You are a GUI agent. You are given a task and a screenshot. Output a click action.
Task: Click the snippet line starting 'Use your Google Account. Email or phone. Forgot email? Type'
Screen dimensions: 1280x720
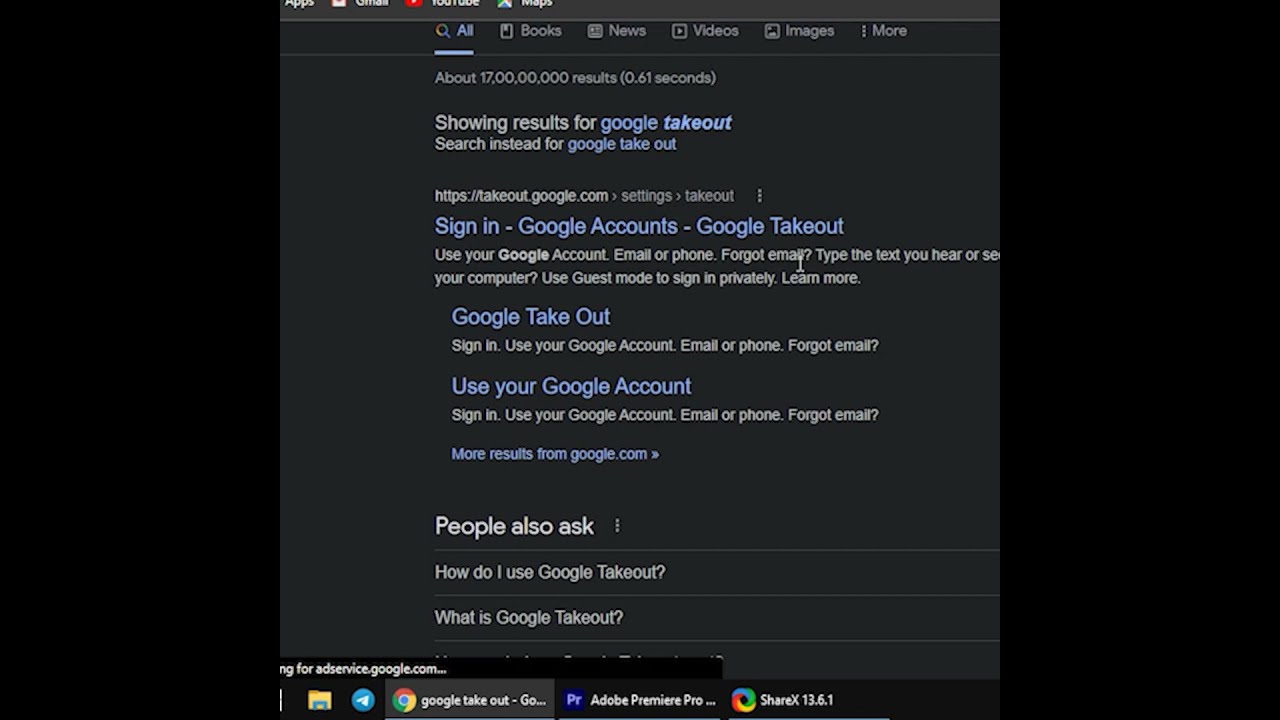[717, 255]
